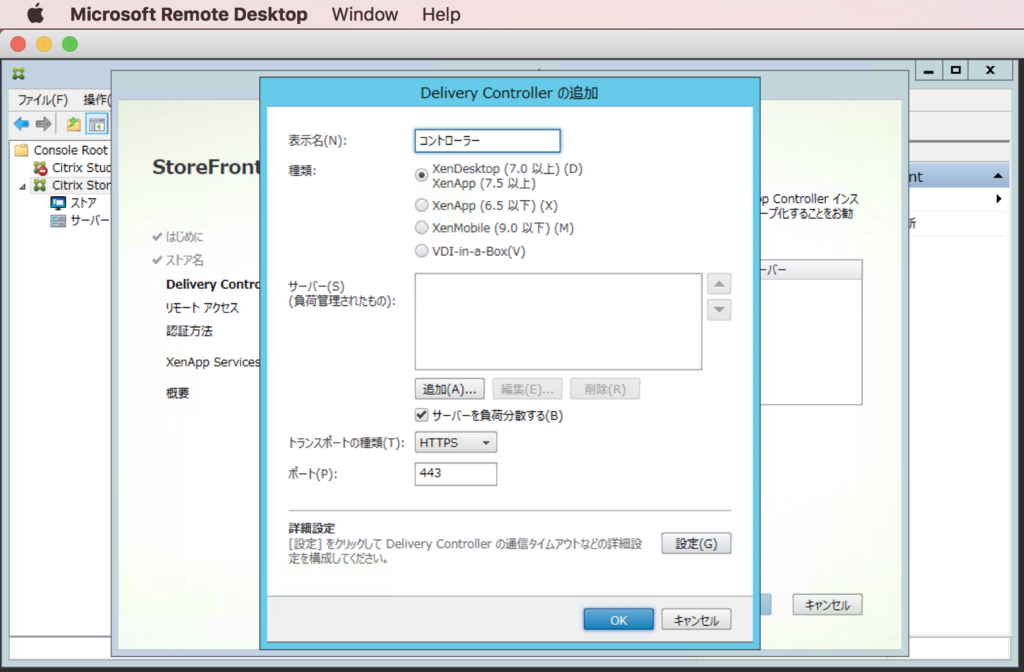Open the Window menu
This screenshot has height=672, width=1024.
364,14
